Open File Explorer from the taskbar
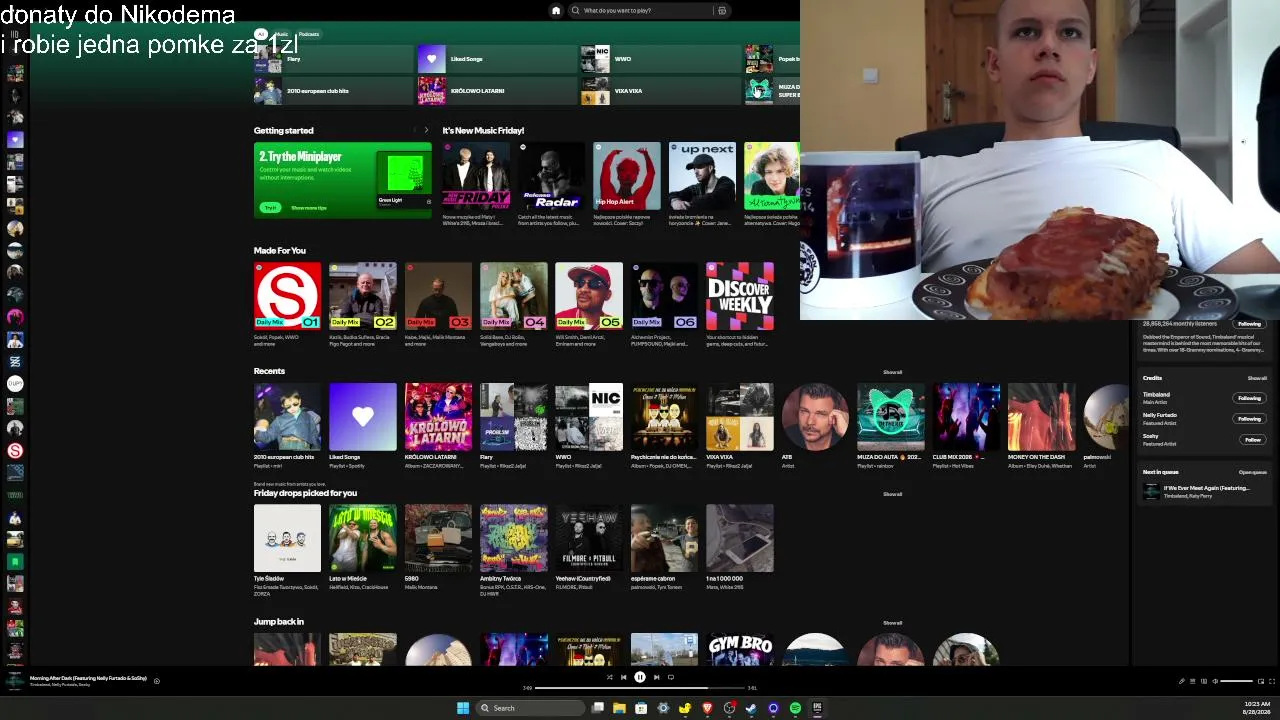 tap(619, 708)
